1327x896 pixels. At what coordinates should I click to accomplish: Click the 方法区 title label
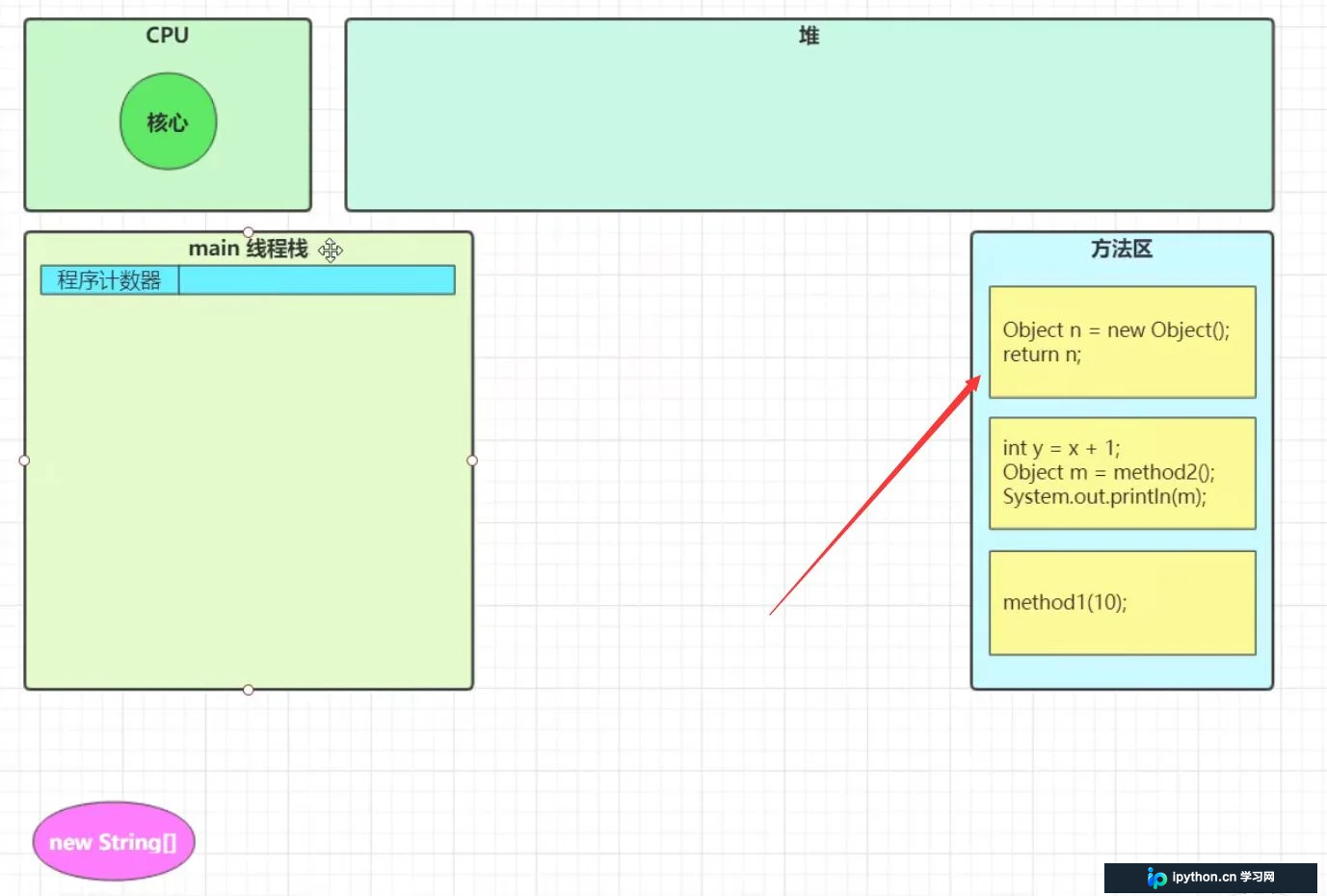click(1122, 249)
